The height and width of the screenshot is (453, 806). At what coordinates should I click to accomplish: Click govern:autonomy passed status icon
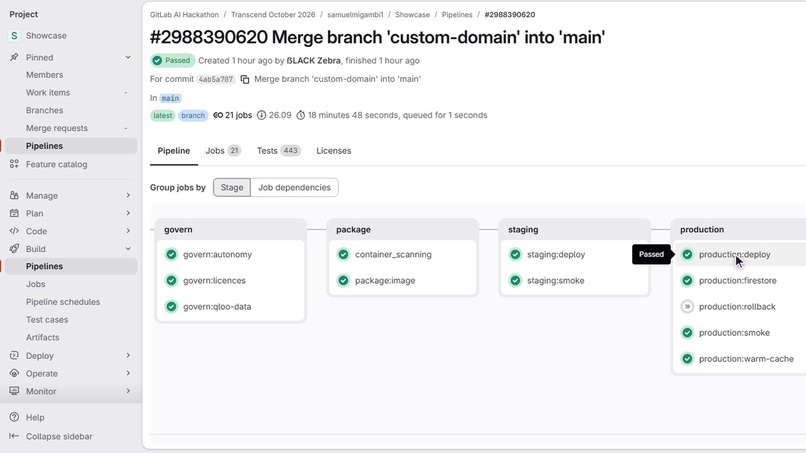coord(171,255)
